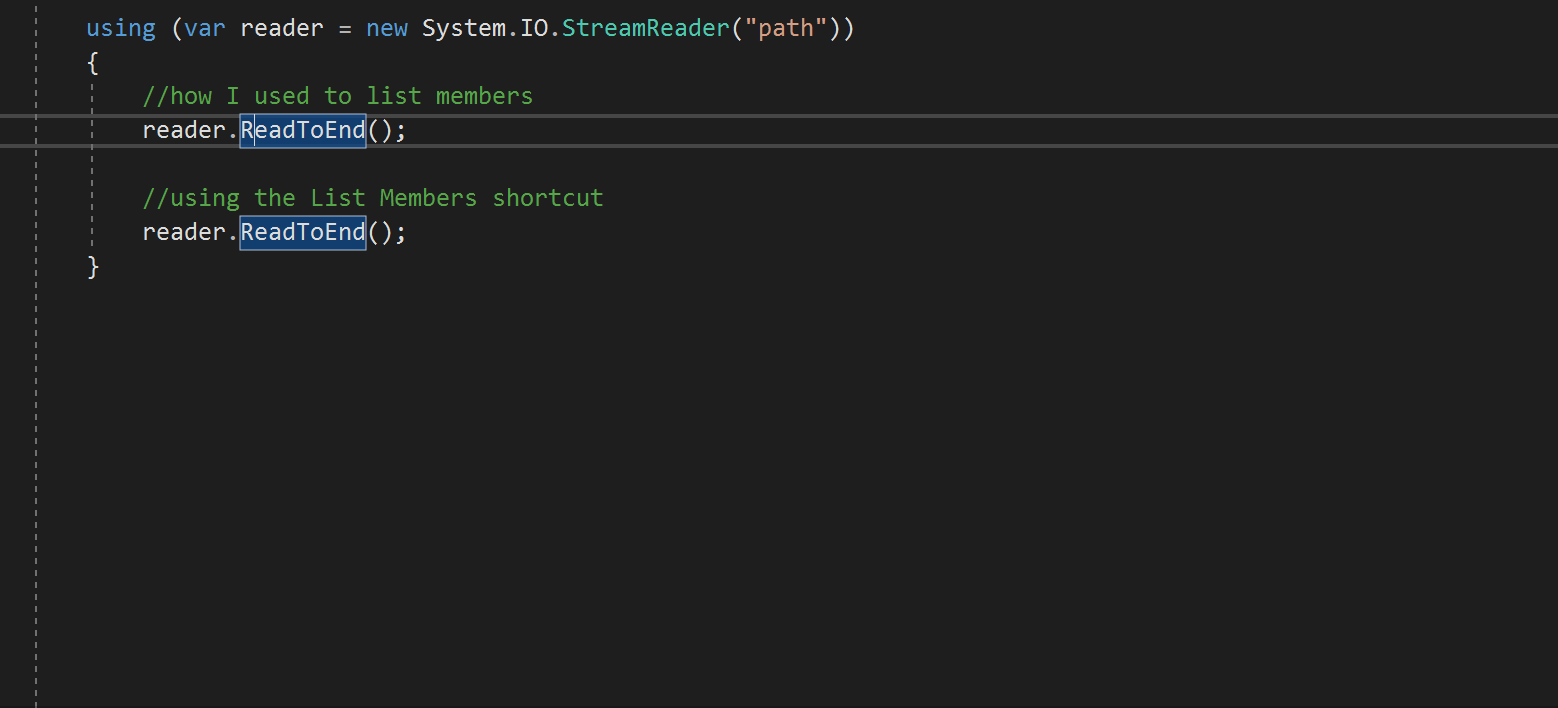Click the closing curly brace
The image size is (1558, 708).
point(93,267)
